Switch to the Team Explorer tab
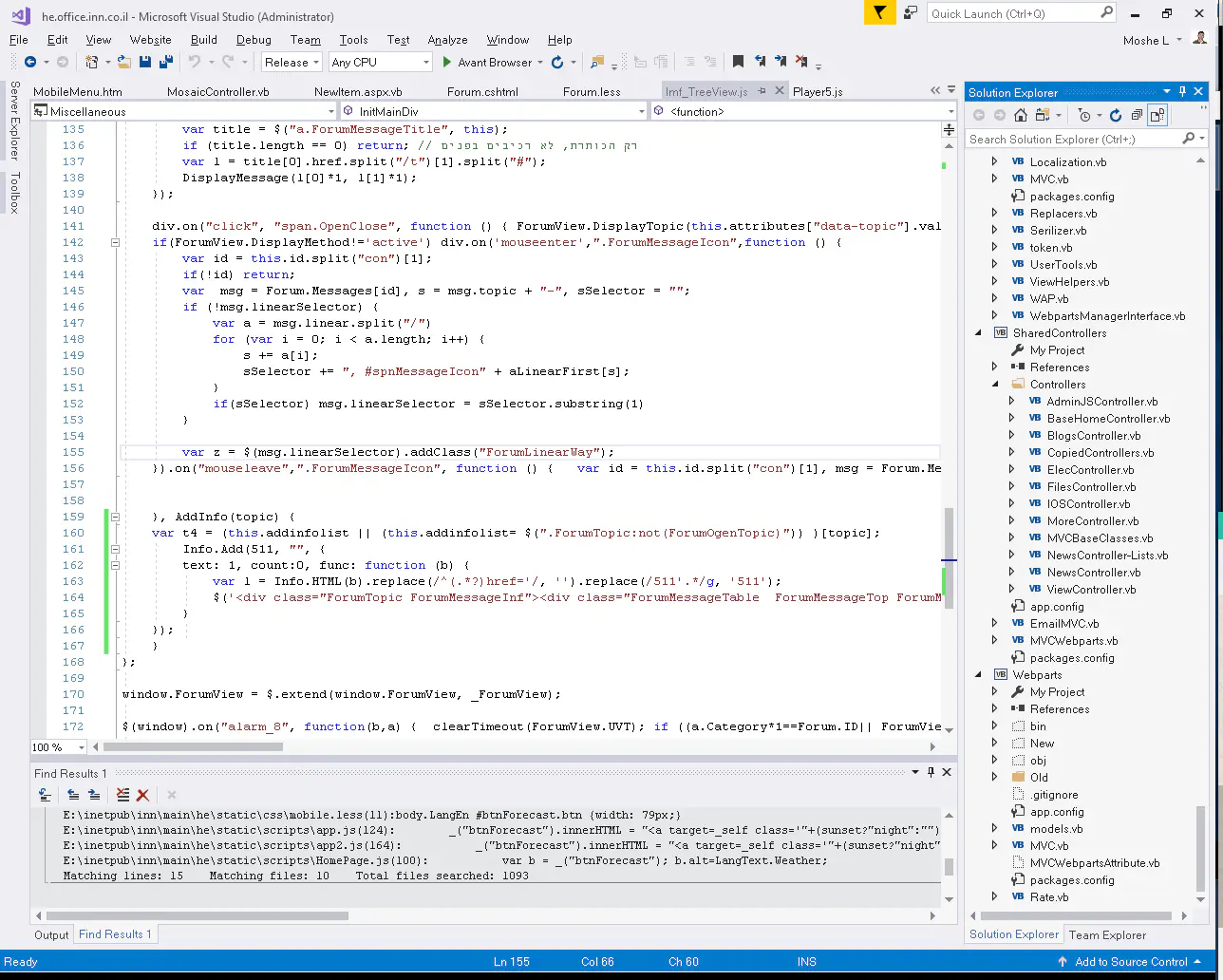1223x980 pixels. coord(1107,934)
